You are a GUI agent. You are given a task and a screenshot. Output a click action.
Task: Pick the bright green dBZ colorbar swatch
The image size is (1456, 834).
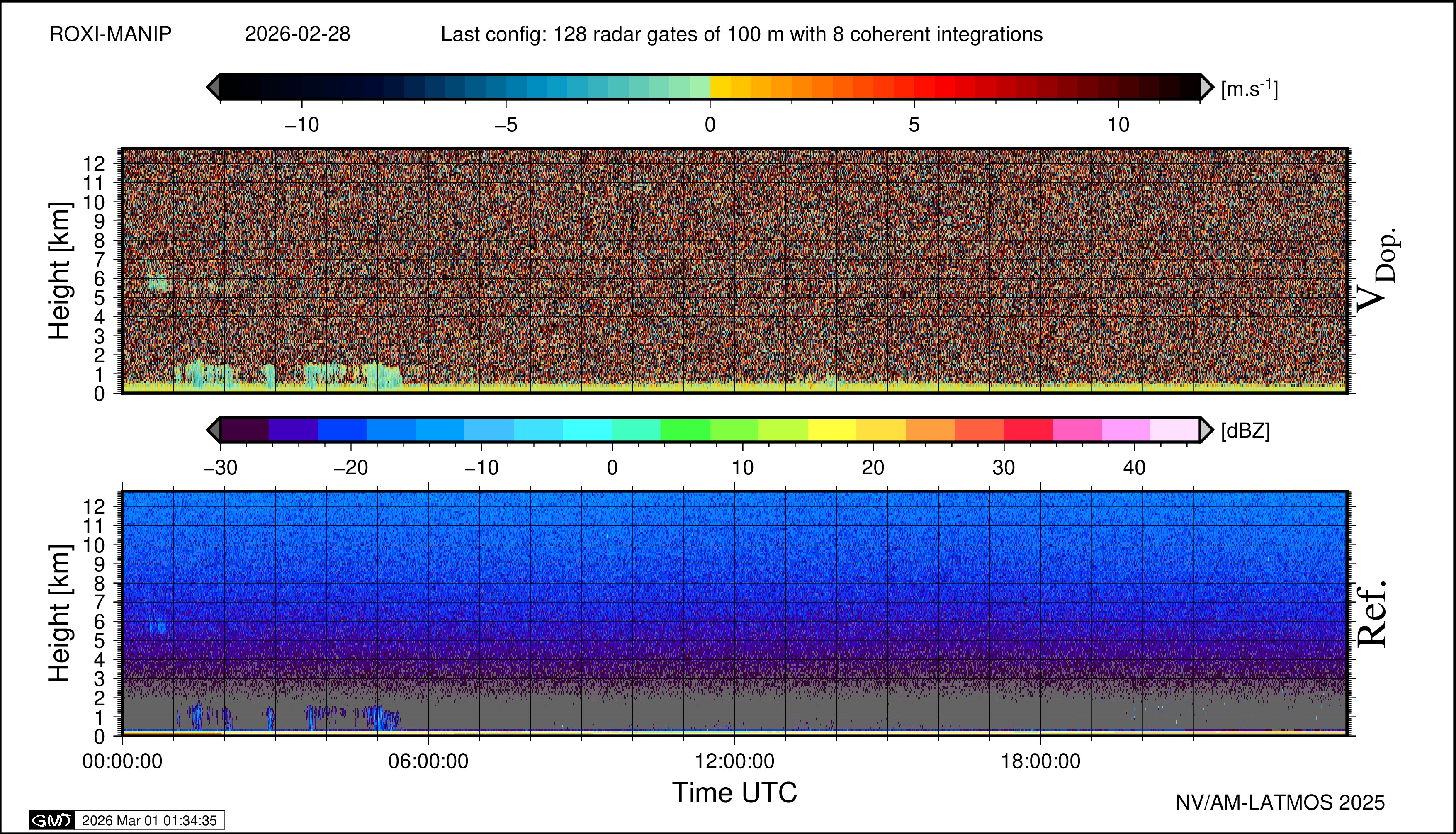pos(685,430)
